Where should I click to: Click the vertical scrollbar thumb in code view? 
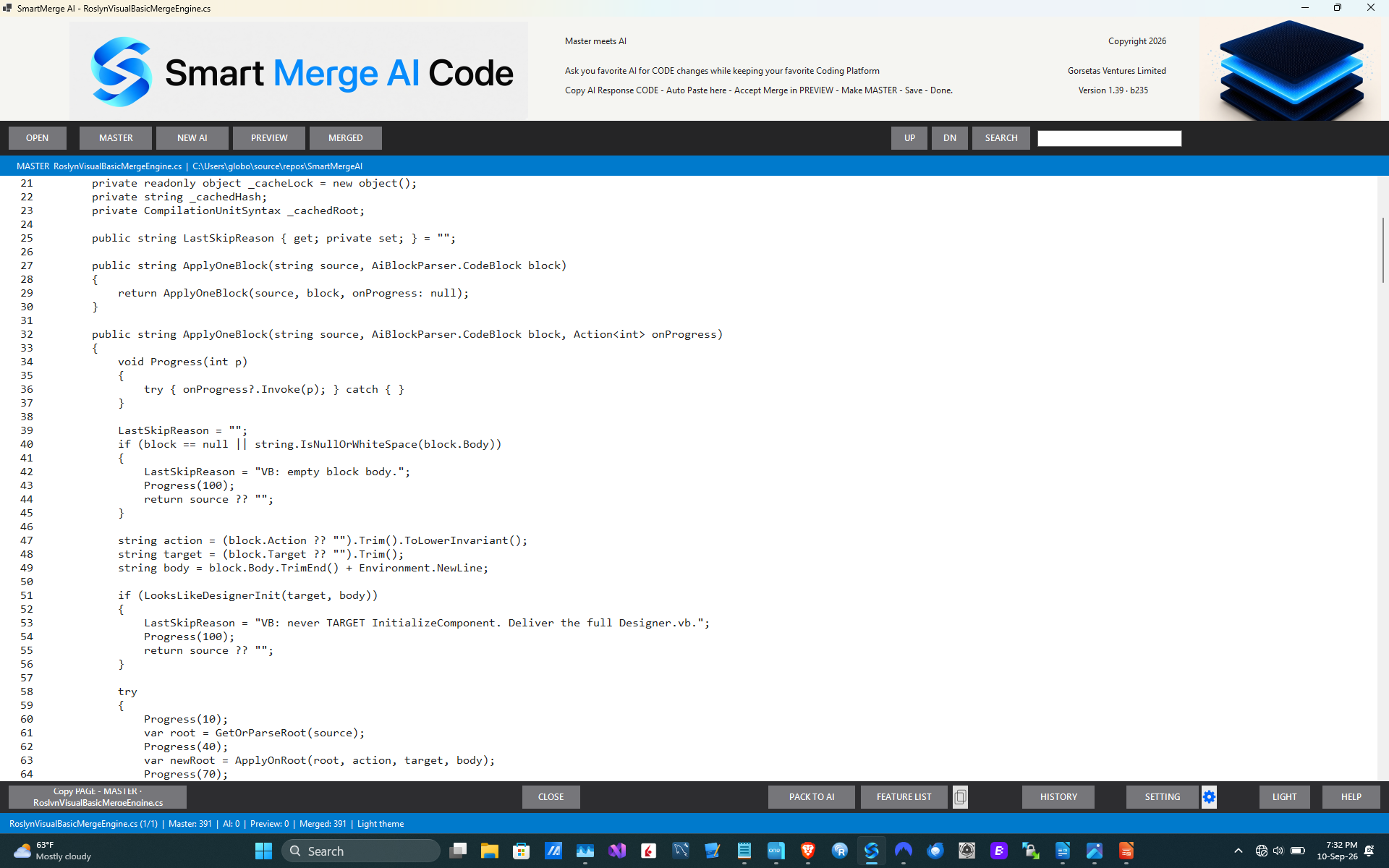click(x=1382, y=250)
